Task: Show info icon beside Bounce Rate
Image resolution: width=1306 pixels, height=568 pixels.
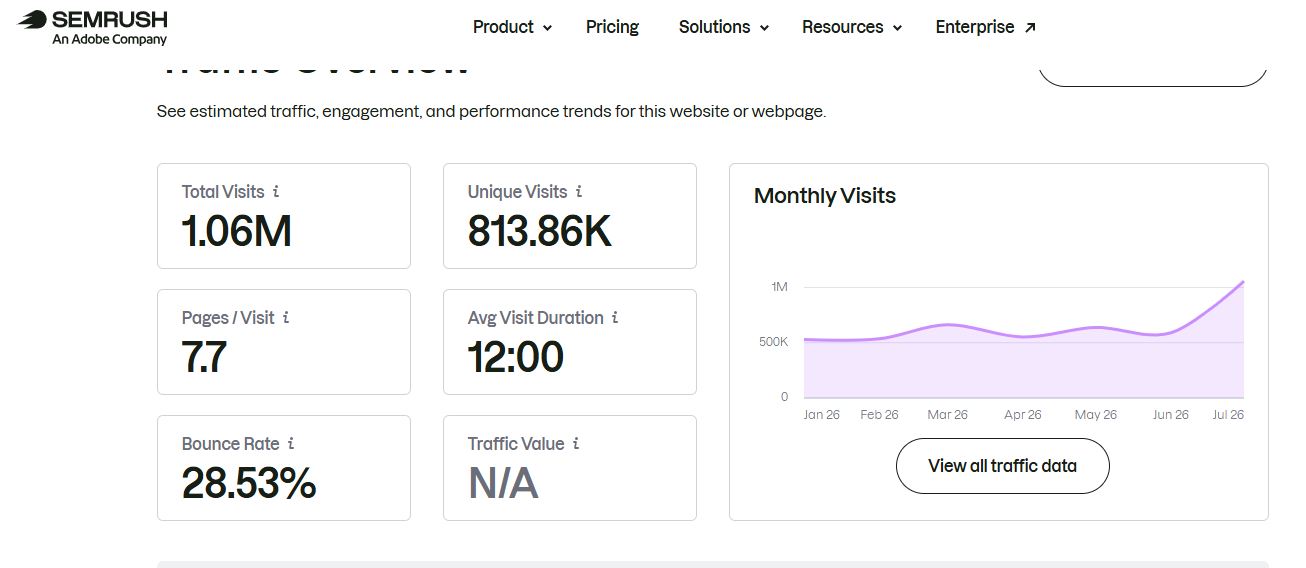Action: (291, 443)
